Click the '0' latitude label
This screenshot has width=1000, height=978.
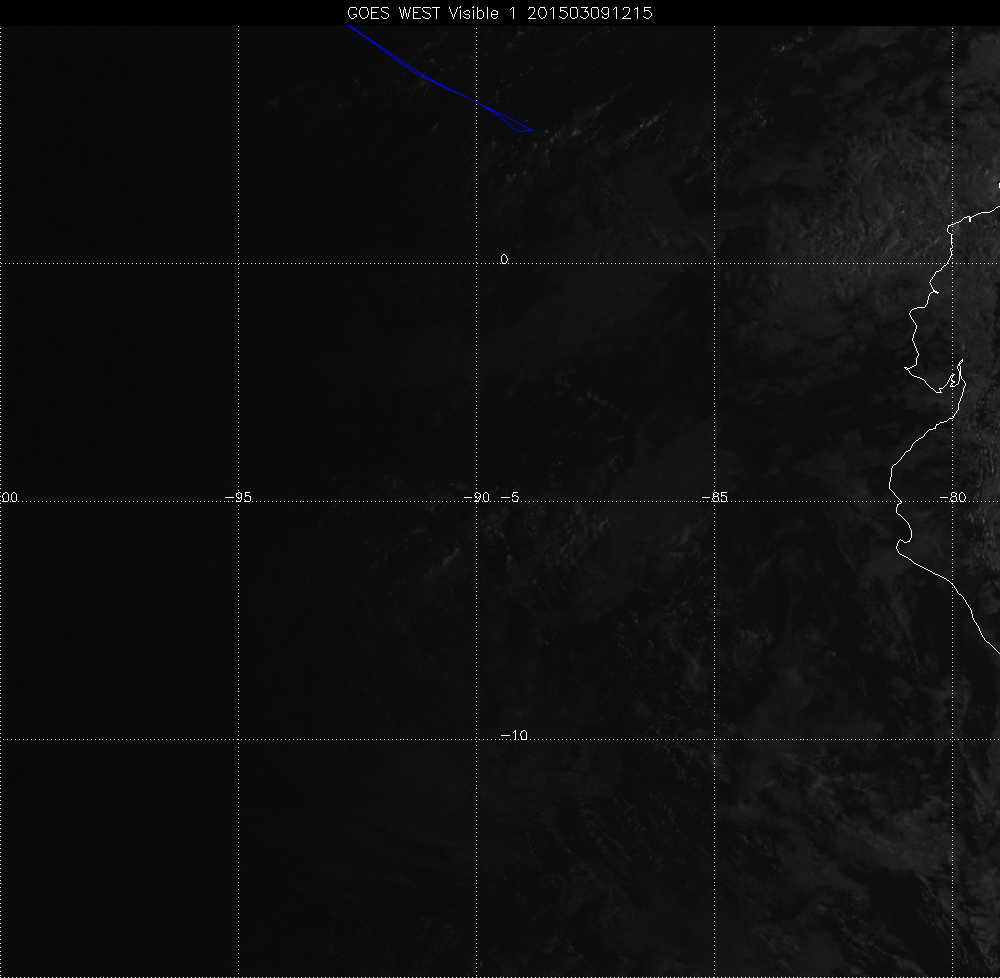coord(504,259)
